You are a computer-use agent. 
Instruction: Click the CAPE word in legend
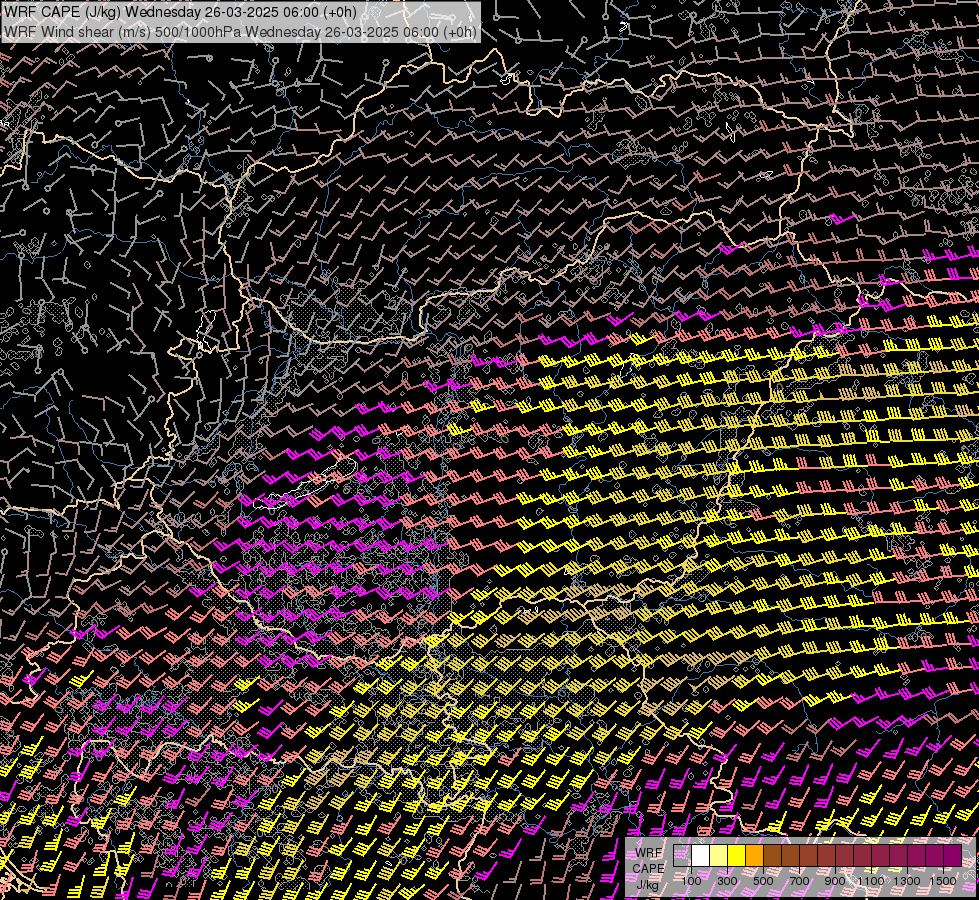649,868
